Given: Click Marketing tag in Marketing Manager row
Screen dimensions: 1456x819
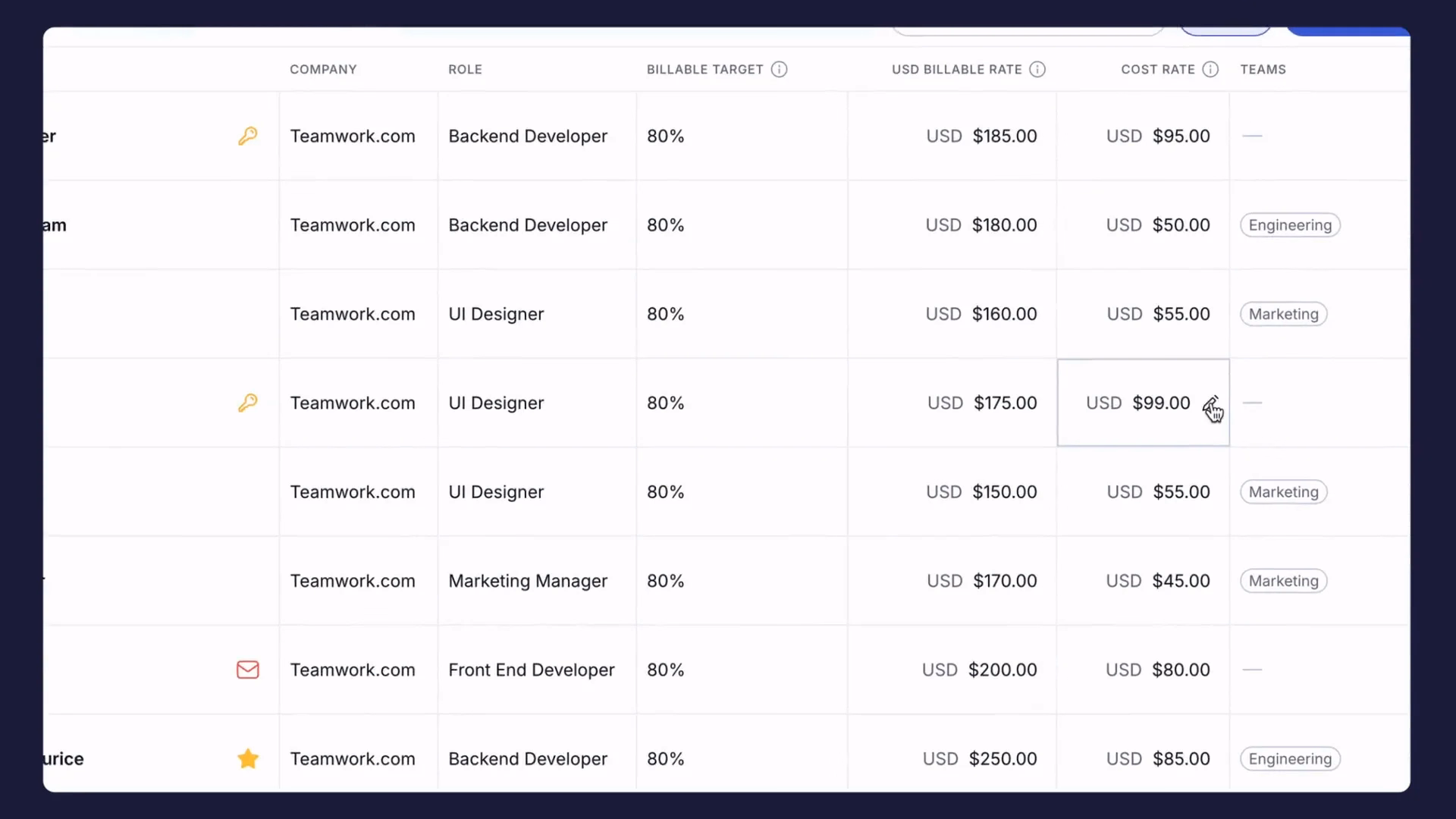Looking at the screenshot, I should (x=1283, y=581).
